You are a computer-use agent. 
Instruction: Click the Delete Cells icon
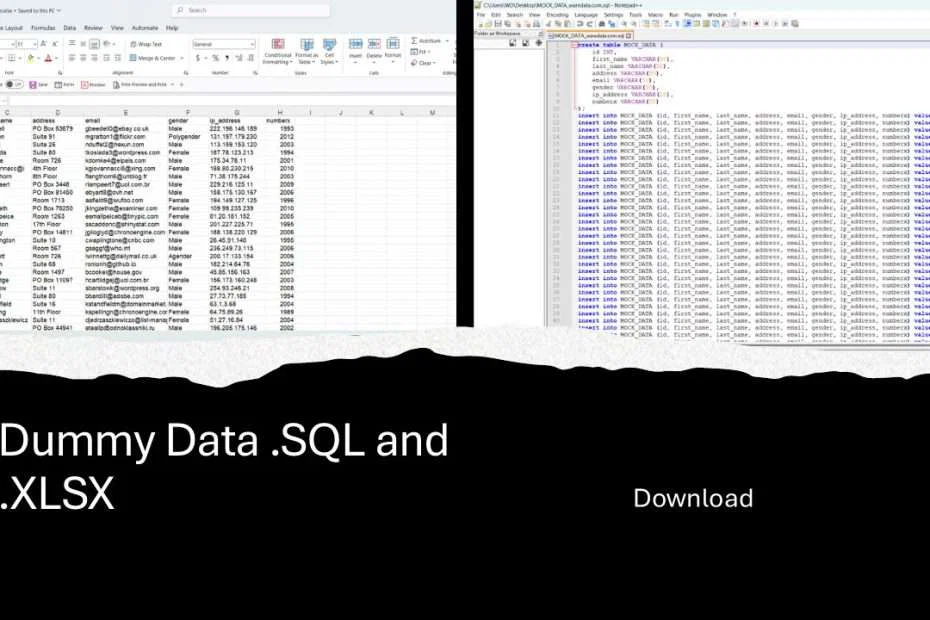pyautogui.click(x=374, y=44)
